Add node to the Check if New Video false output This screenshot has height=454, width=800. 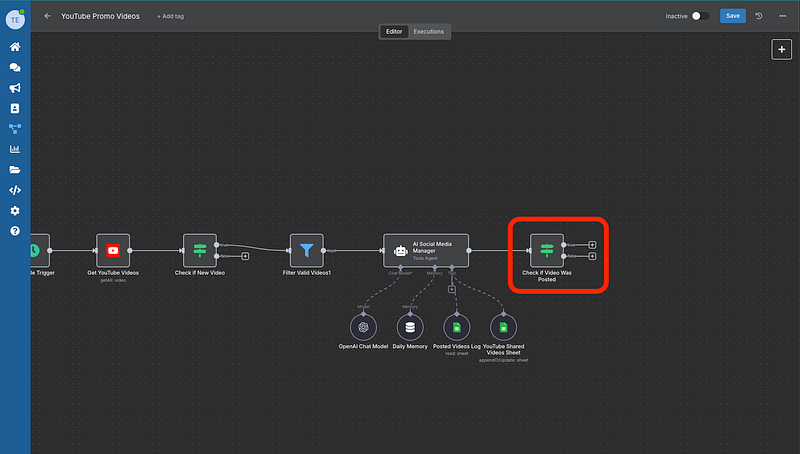[x=245, y=256]
